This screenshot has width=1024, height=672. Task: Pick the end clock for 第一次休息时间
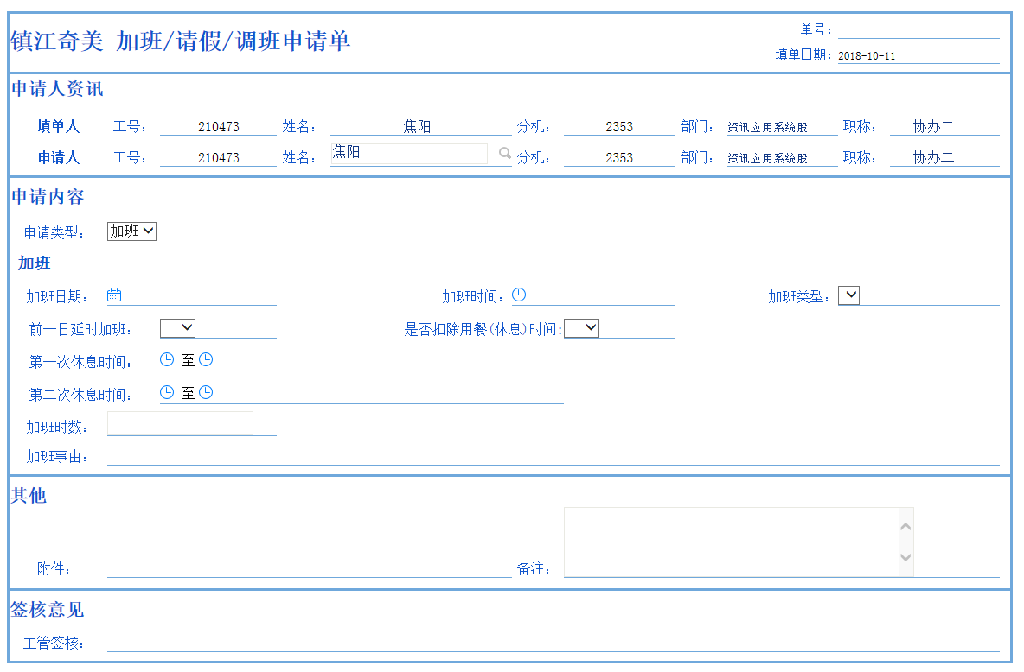[206, 360]
